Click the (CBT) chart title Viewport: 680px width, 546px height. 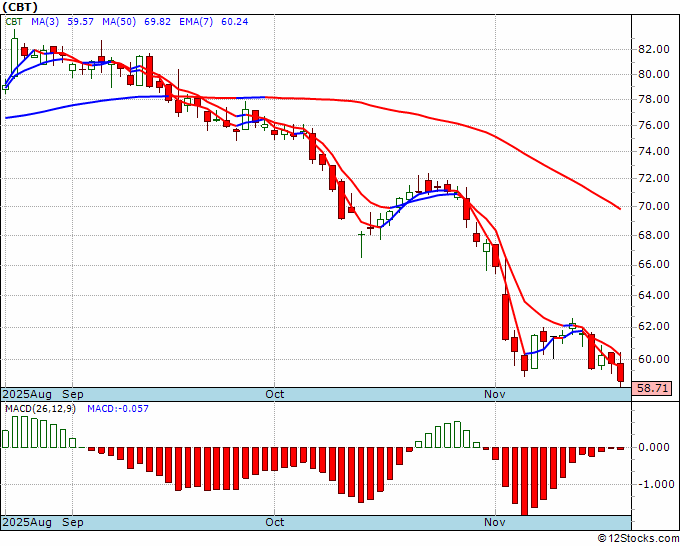pos(20,7)
